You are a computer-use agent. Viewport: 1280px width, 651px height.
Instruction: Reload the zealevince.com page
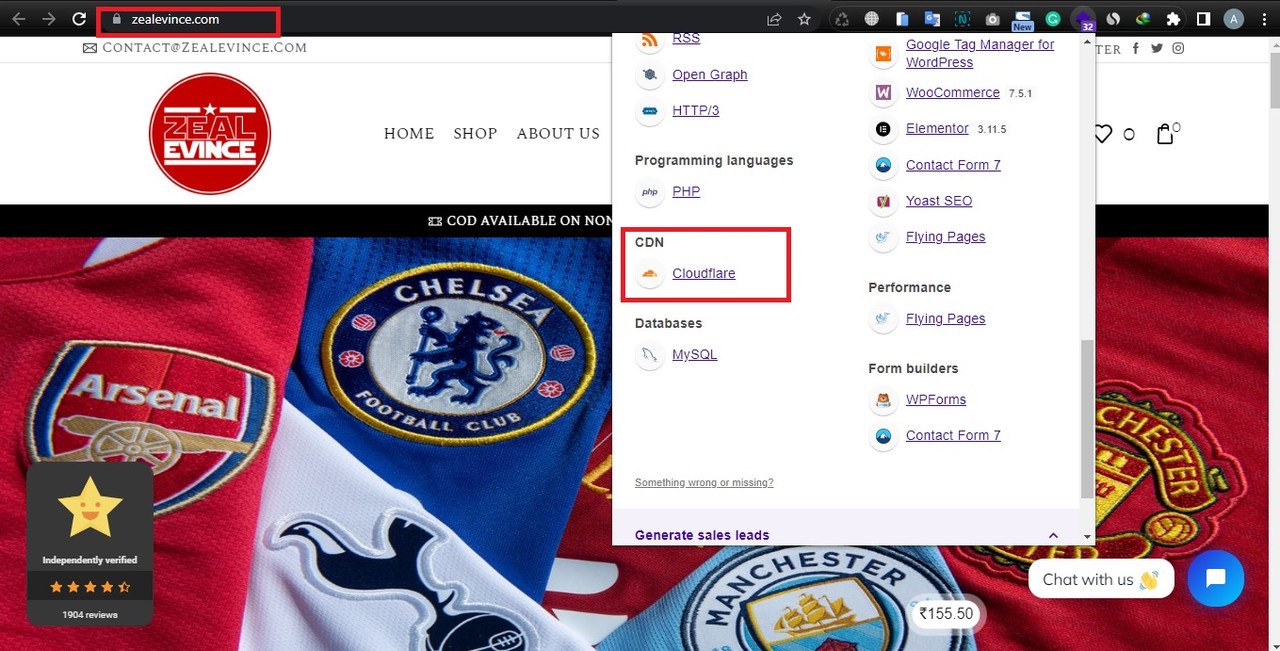[79, 19]
